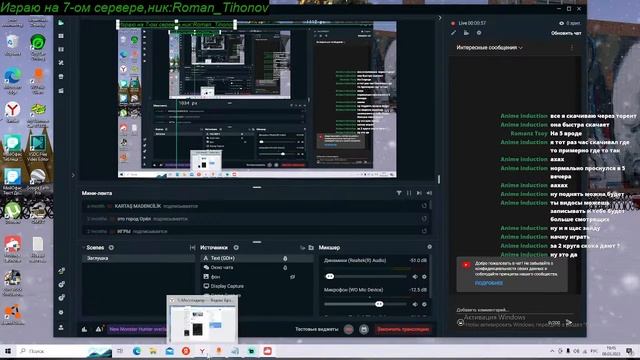Open the highlighter icon in Streamlabs sidebar
The height and width of the screenshot is (360, 640).
pyautogui.click(x=61, y=91)
